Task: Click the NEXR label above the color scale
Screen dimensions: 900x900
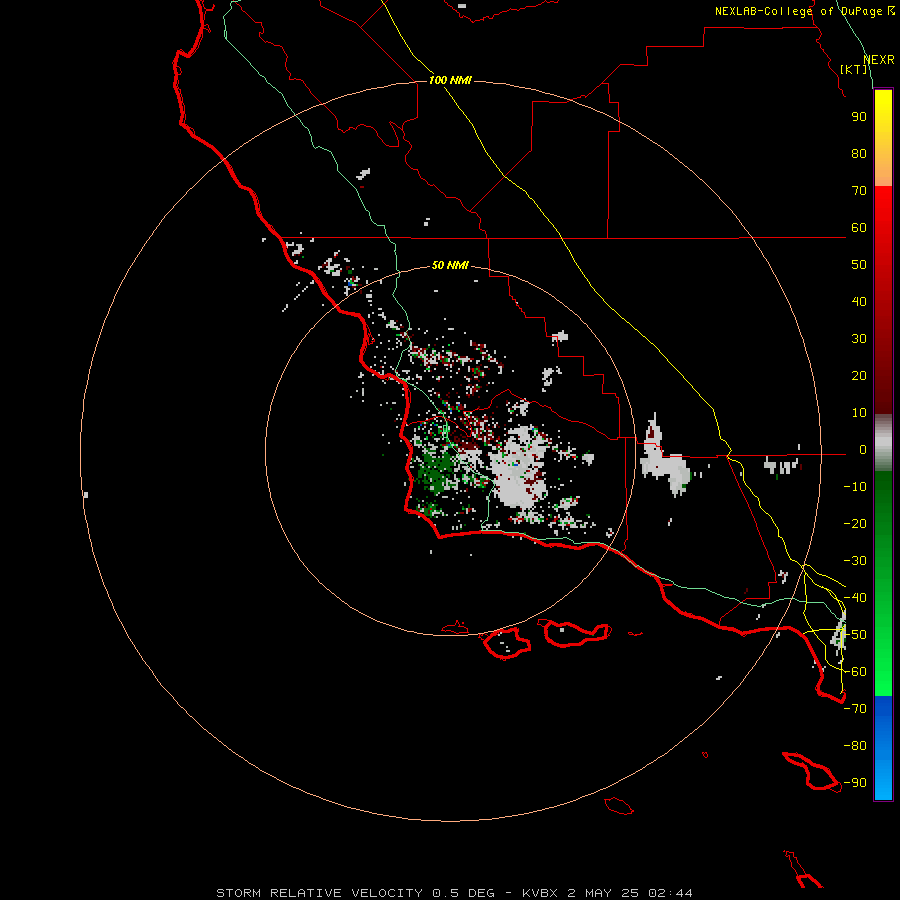Action: (x=878, y=60)
